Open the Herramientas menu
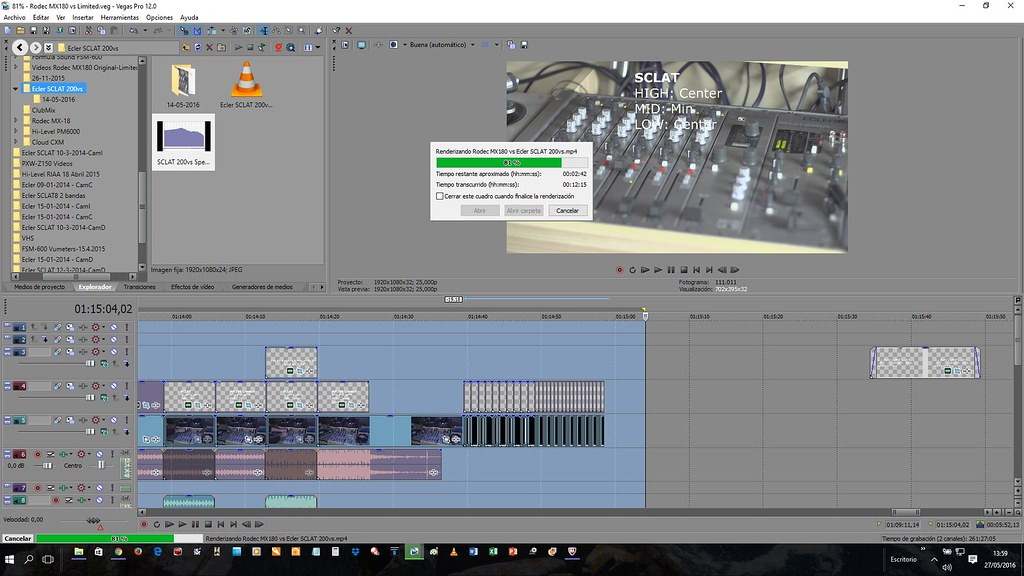 (x=119, y=17)
